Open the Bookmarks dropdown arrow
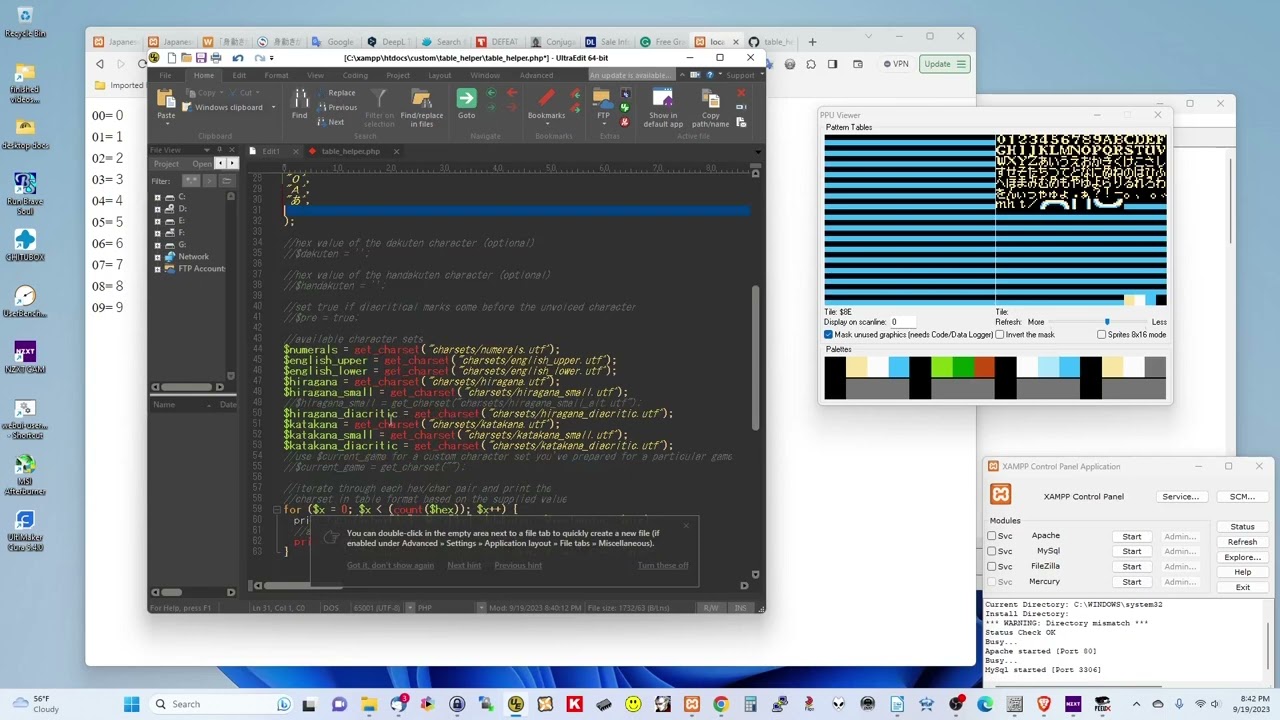The image size is (1280, 720). click(546, 123)
